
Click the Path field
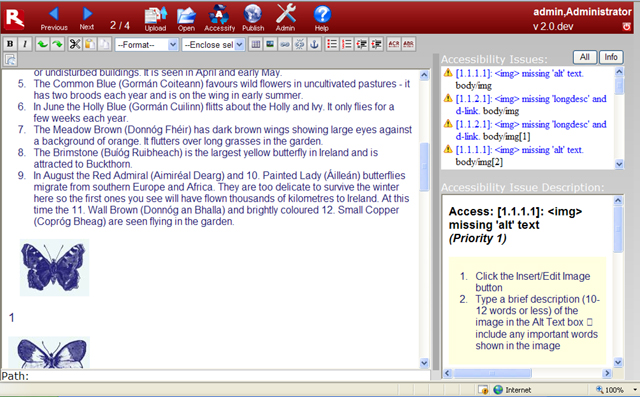pos(216,376)
